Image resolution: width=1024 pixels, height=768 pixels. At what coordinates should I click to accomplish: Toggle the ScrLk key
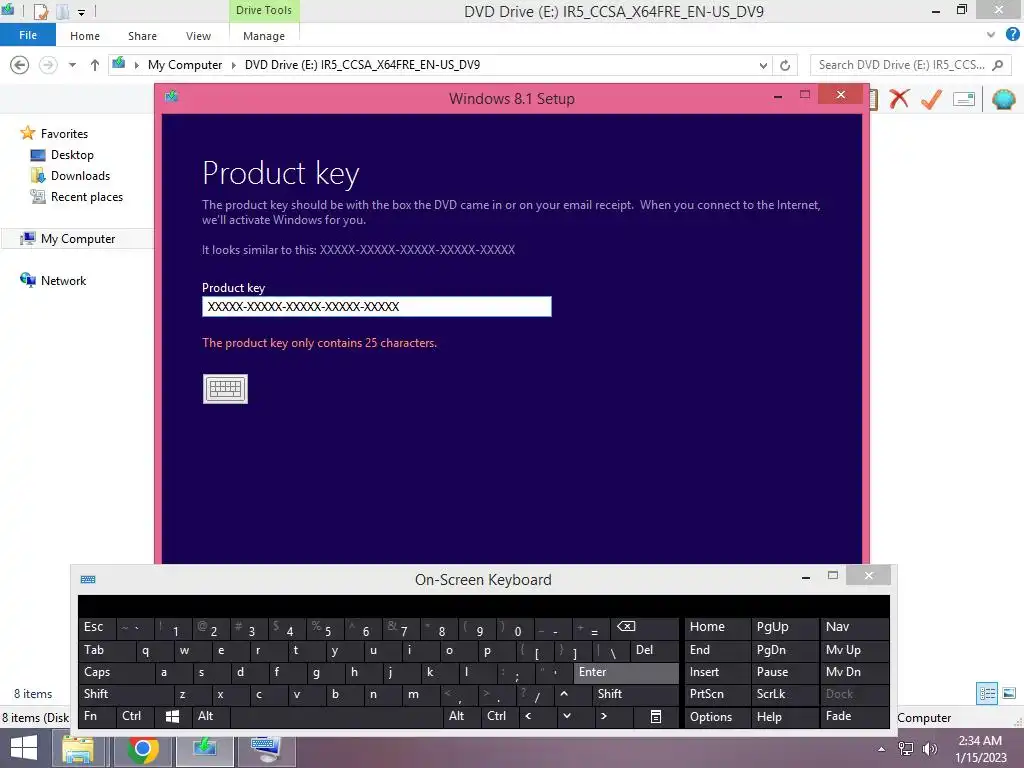(784, 694)
